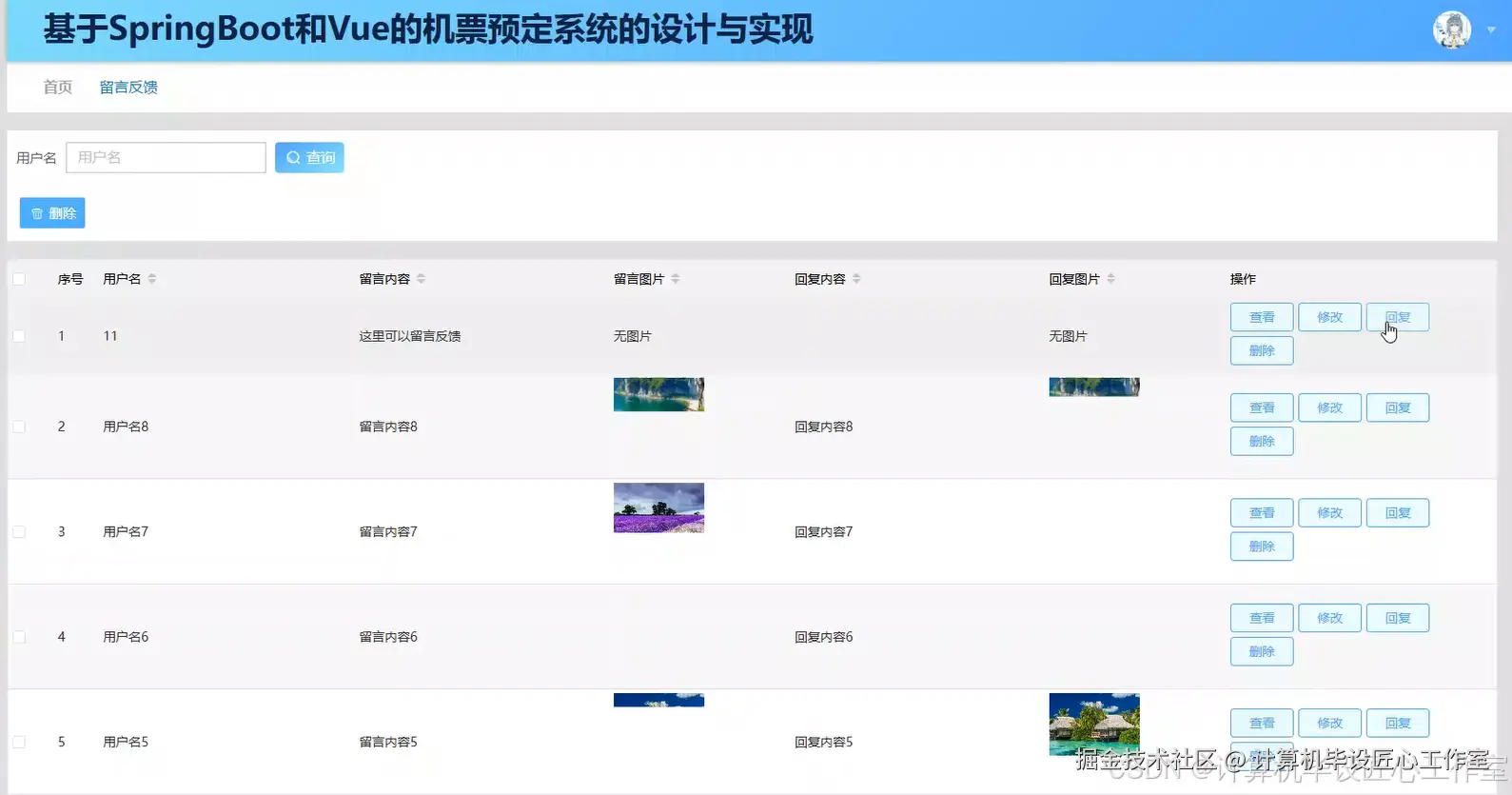Screen dimensions: 1512x795
Task: Focus the 用户名 search input field
Action: coord(166,157)
